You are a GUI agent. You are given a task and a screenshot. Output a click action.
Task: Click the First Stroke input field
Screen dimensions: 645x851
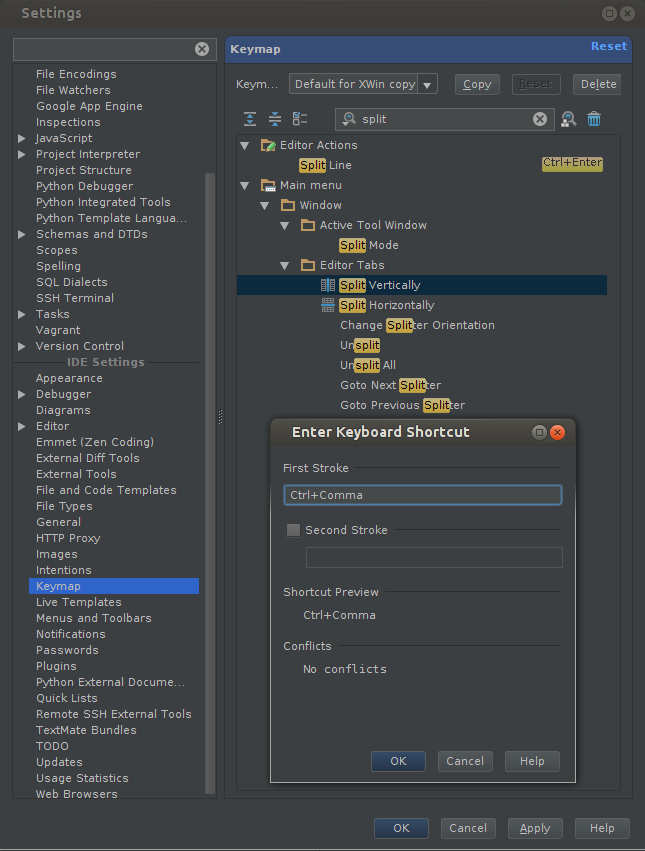pyautogui.click(x=422, y=495)
